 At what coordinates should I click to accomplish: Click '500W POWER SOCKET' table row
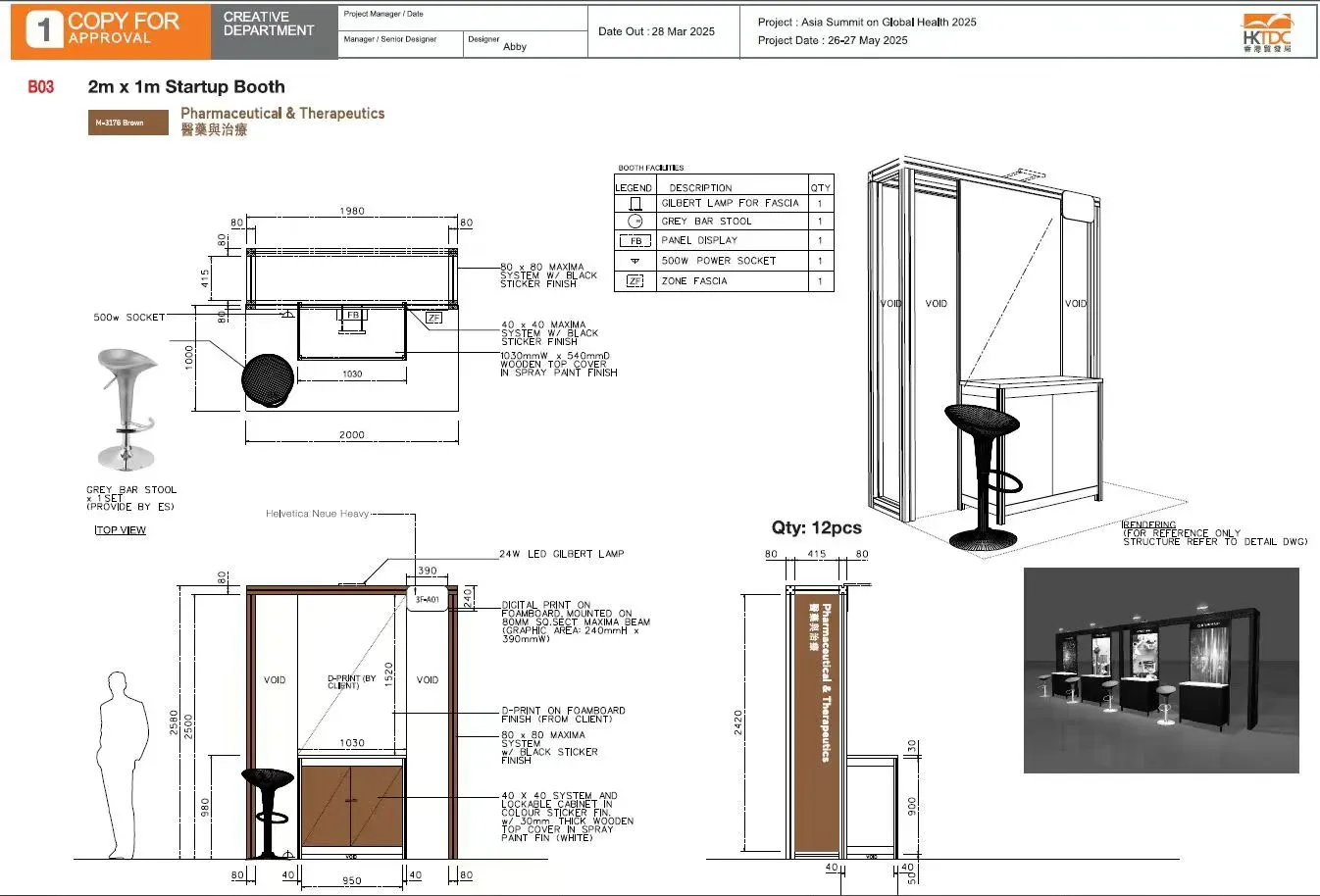724,261
